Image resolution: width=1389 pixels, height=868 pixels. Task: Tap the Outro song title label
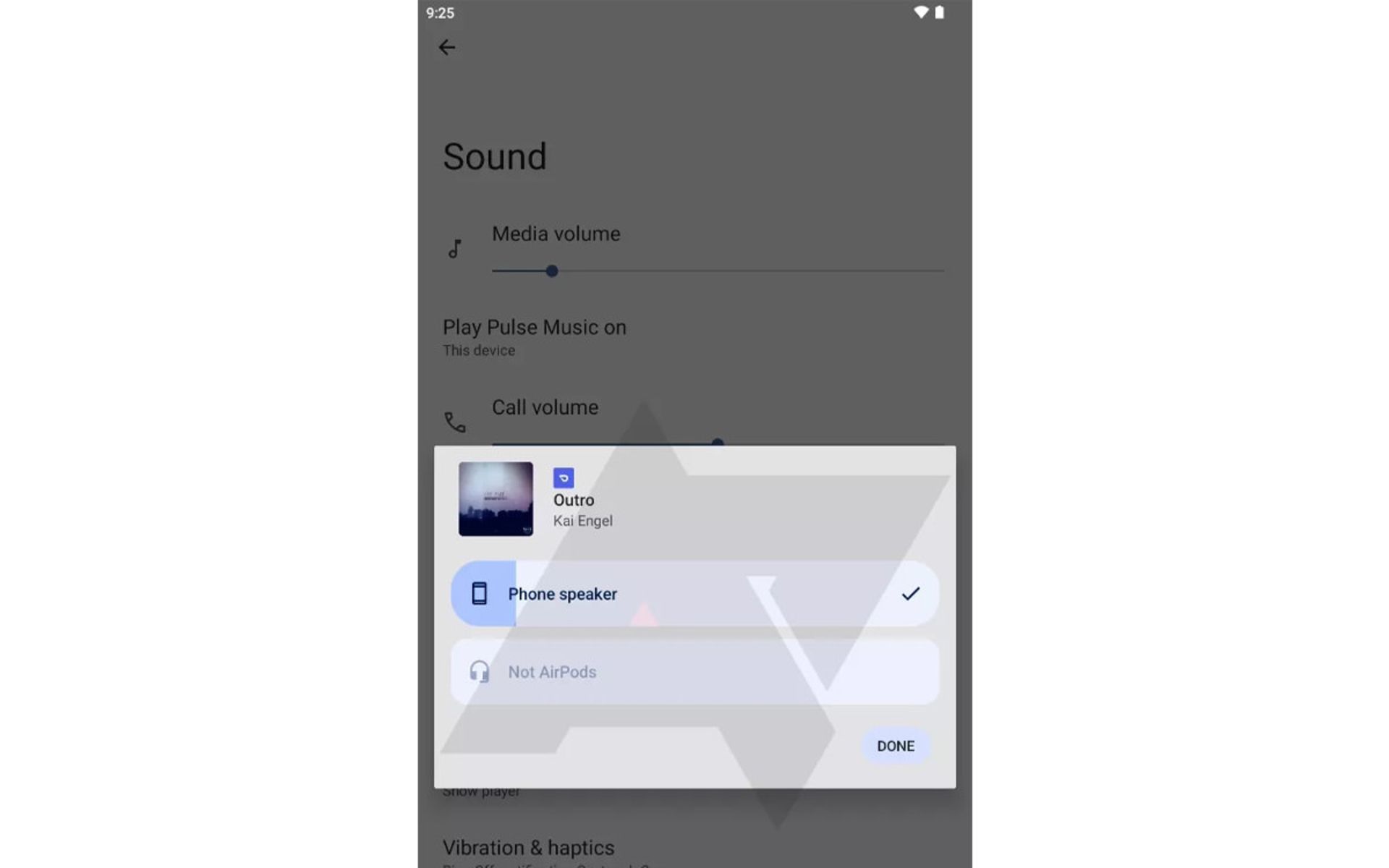pos(573,499)
